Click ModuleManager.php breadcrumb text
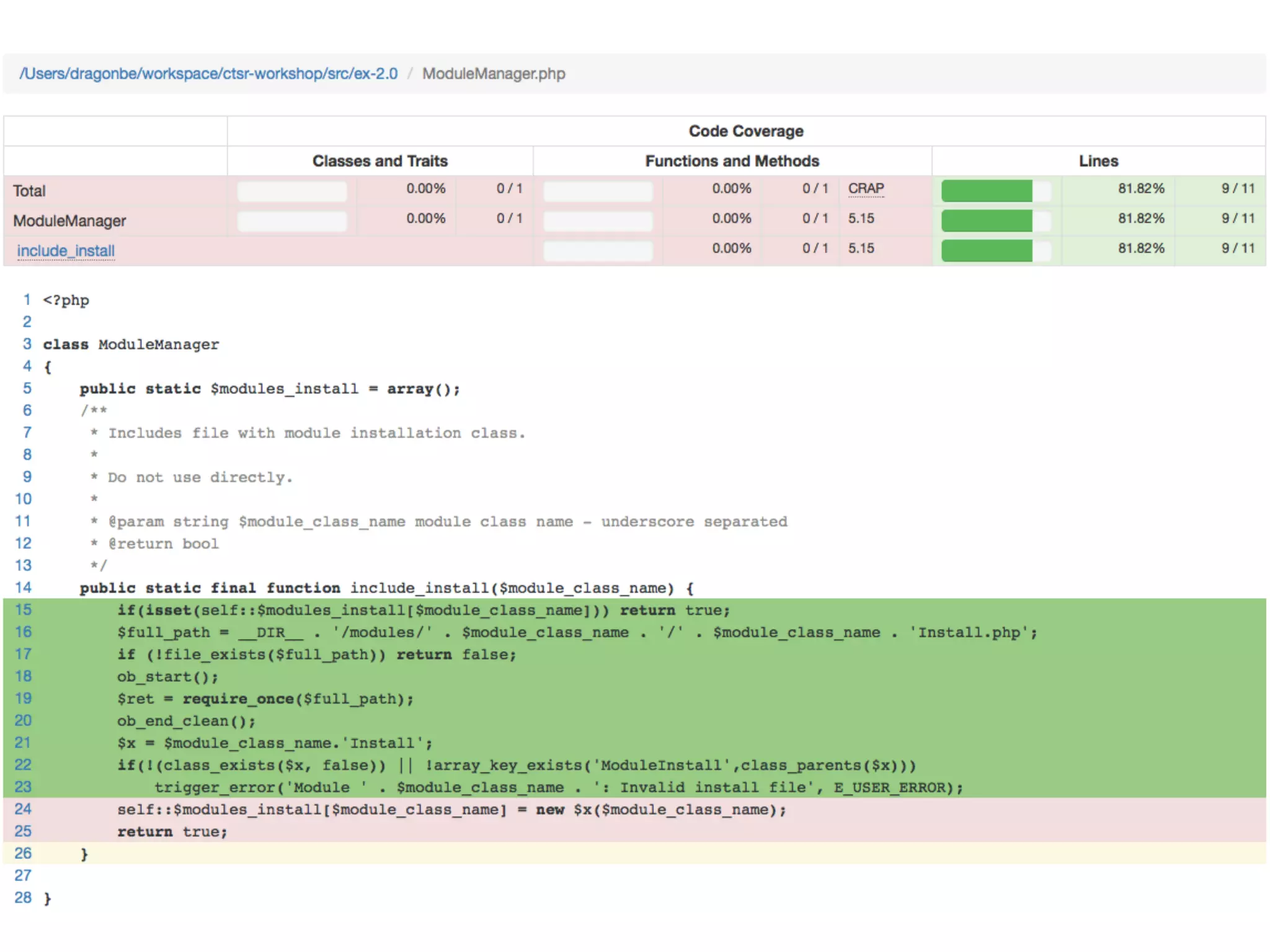Viewport: 1270px width, 952px height. (x=494, y=74)
